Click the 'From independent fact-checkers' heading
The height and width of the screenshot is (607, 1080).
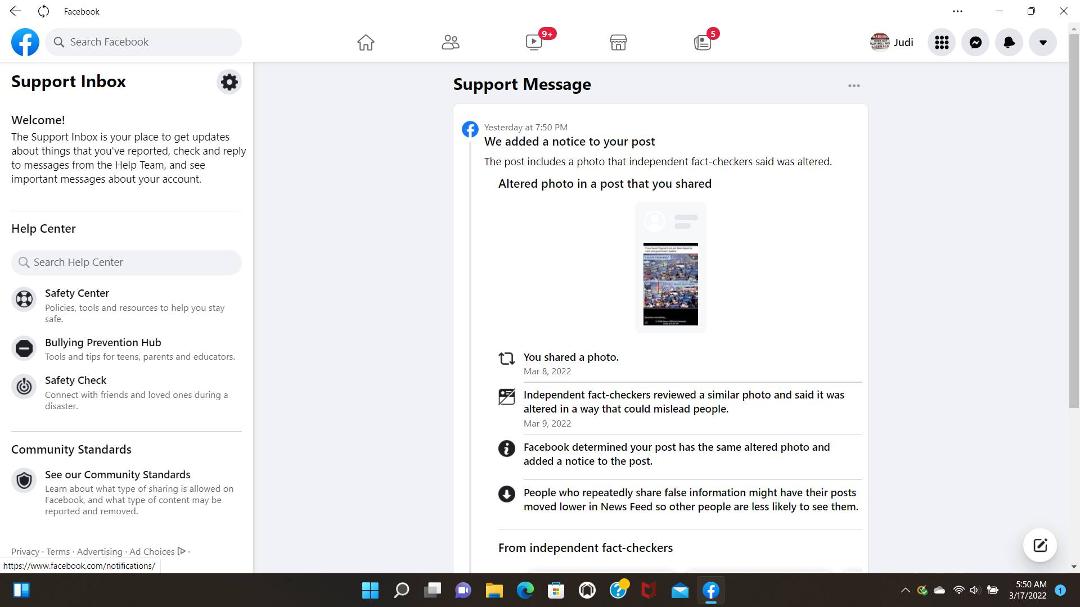[x=585, y=548]
